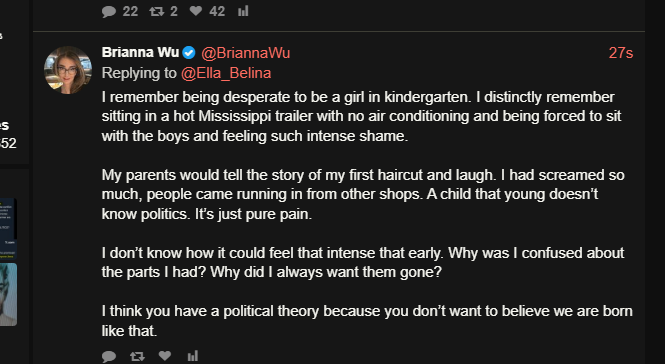The height and width of the screenshot is (364, 665).
Task: Retweet Brianna Wu's reply
Action: point(137,356)
